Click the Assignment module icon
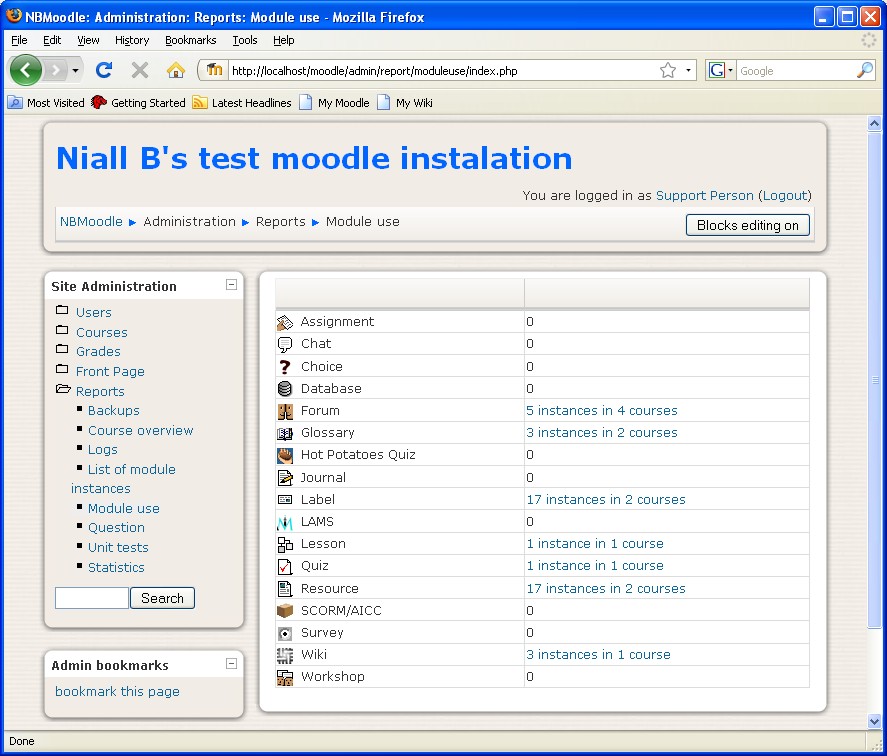This screenshot has height=756, width=887. 285,323
